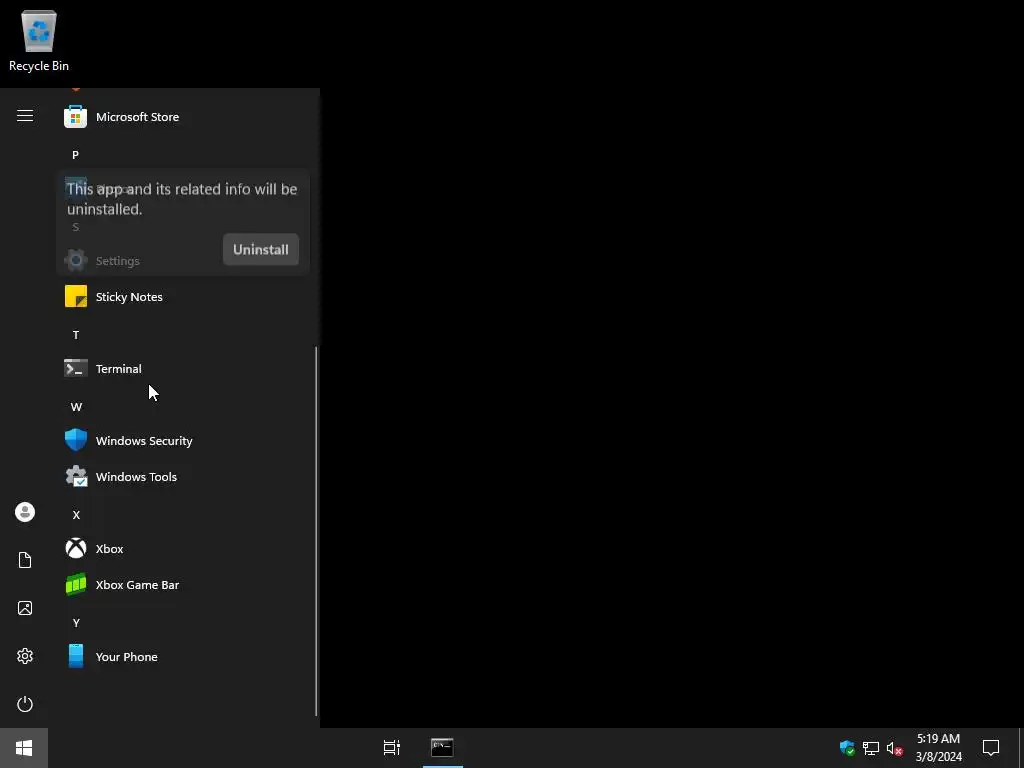1024x768 pixels.
Task: Click the muted volume tray icon
Action: pos(895,748)
